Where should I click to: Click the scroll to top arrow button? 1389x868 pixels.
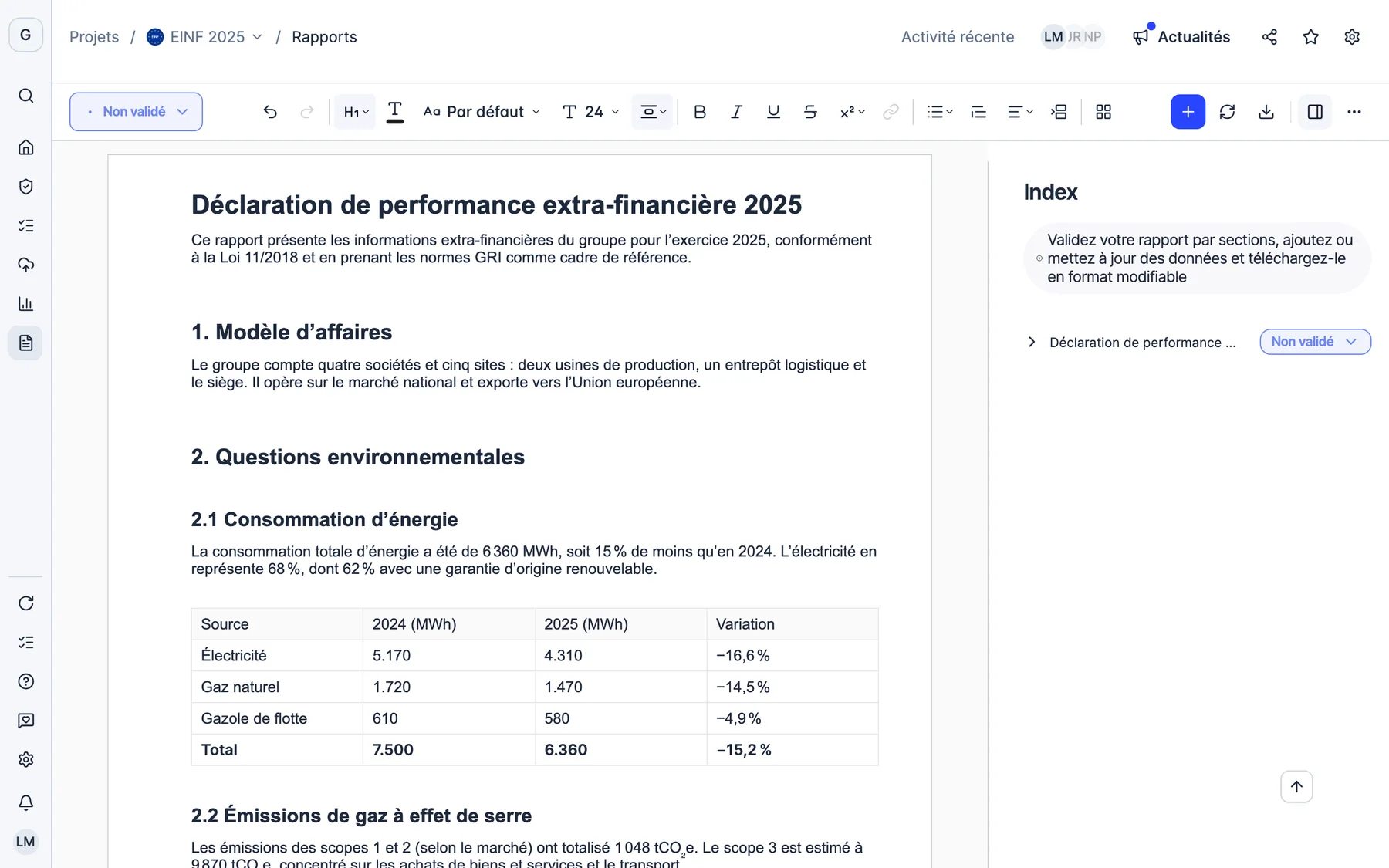[1296, 787]
